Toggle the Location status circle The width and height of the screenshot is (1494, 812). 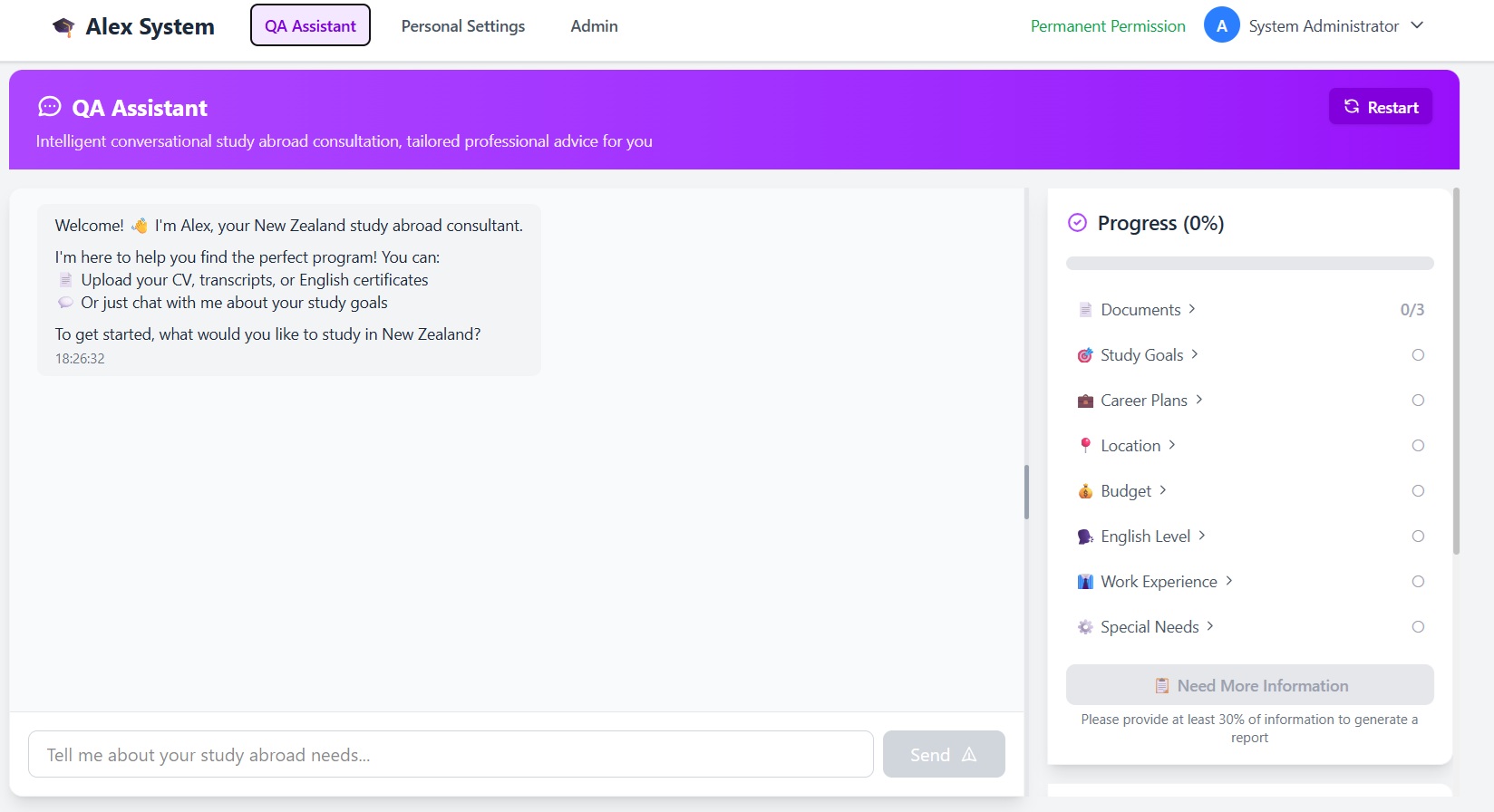[1418, 446]
